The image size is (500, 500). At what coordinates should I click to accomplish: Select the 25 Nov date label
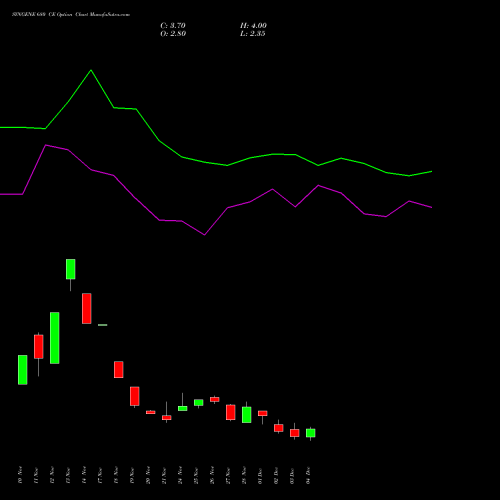tap(196, 475)
